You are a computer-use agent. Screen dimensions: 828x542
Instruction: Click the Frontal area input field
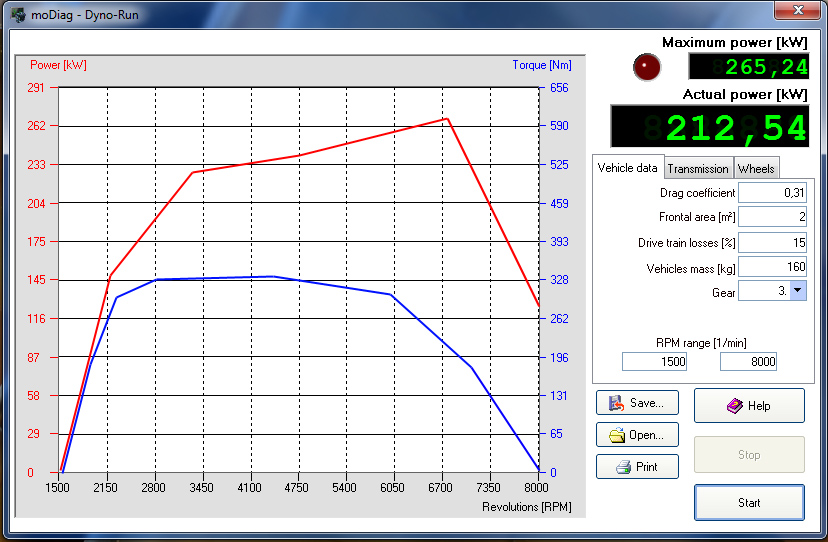coord(772,217)
